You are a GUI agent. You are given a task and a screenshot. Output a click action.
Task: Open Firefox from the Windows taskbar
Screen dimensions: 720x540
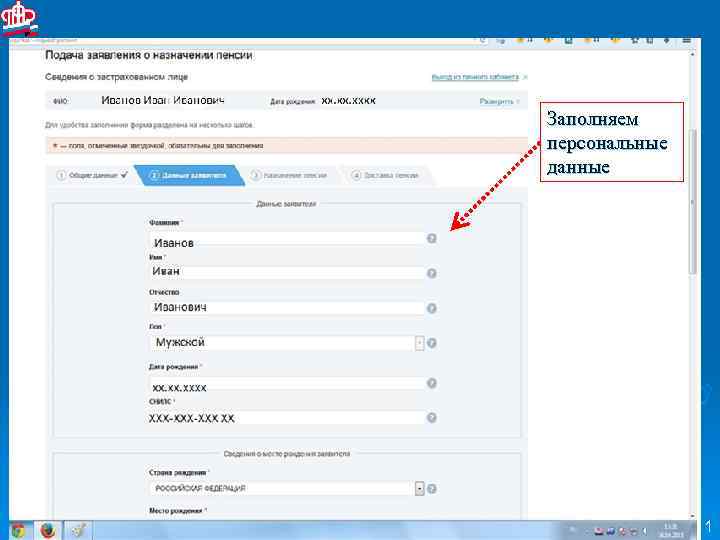[47, 531]
